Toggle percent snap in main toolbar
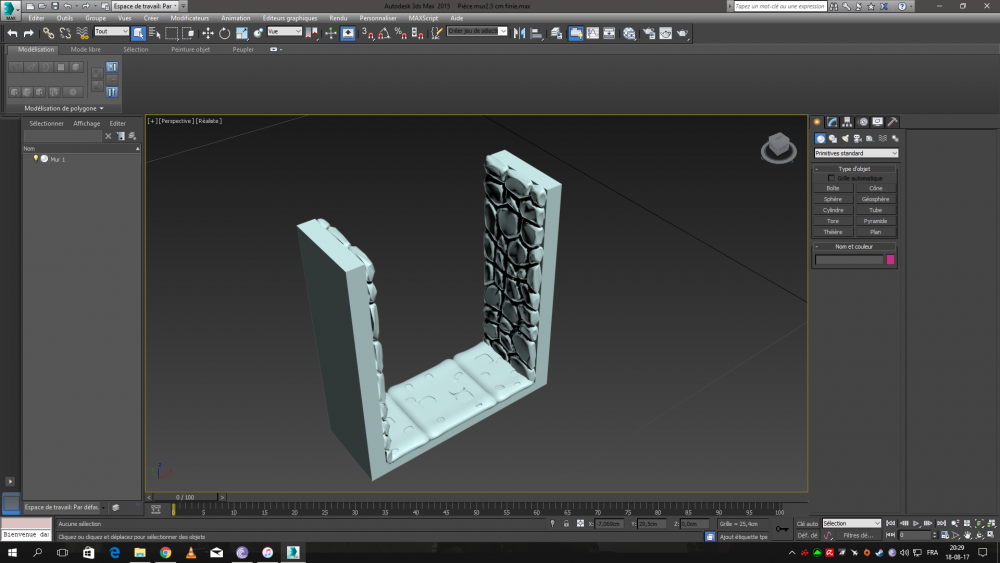Screen dimensions: 1000x563 coord(401,33)
